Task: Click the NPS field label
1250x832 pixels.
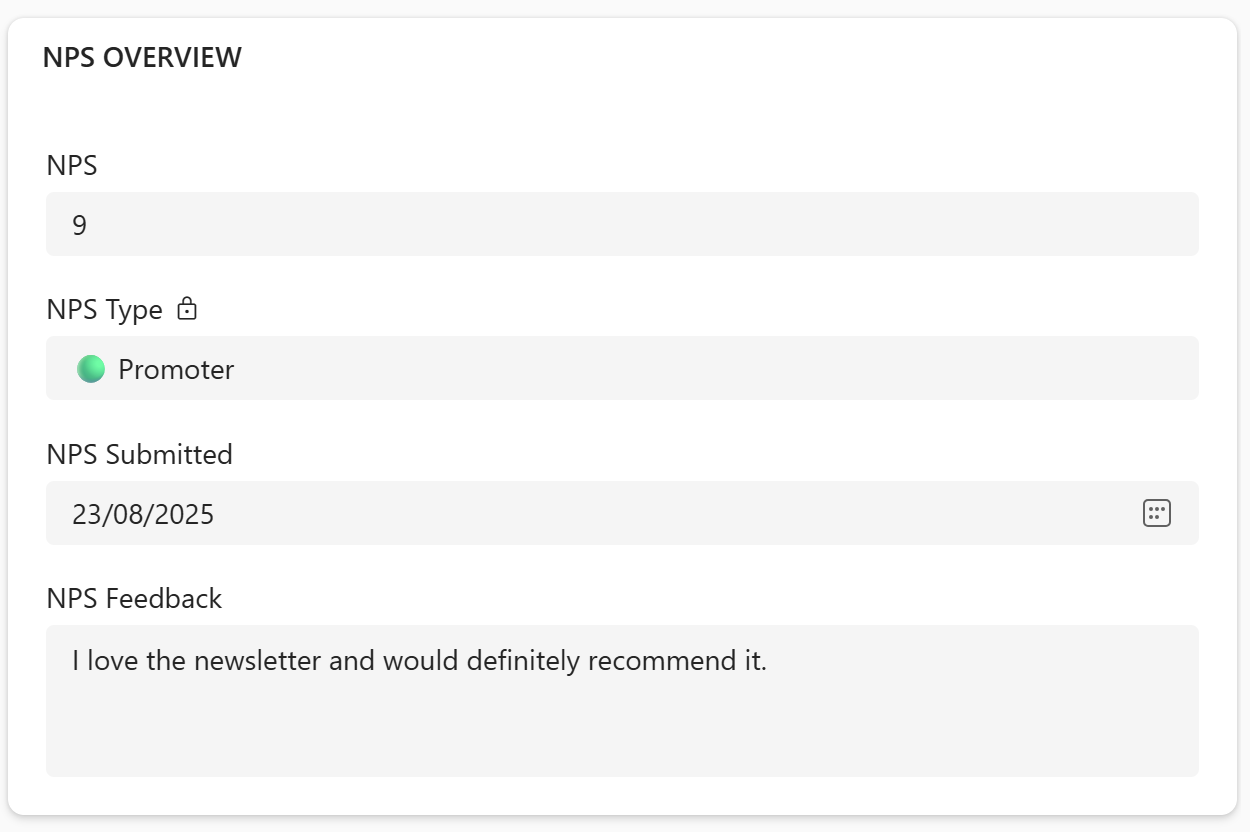Action: [72, 165]
